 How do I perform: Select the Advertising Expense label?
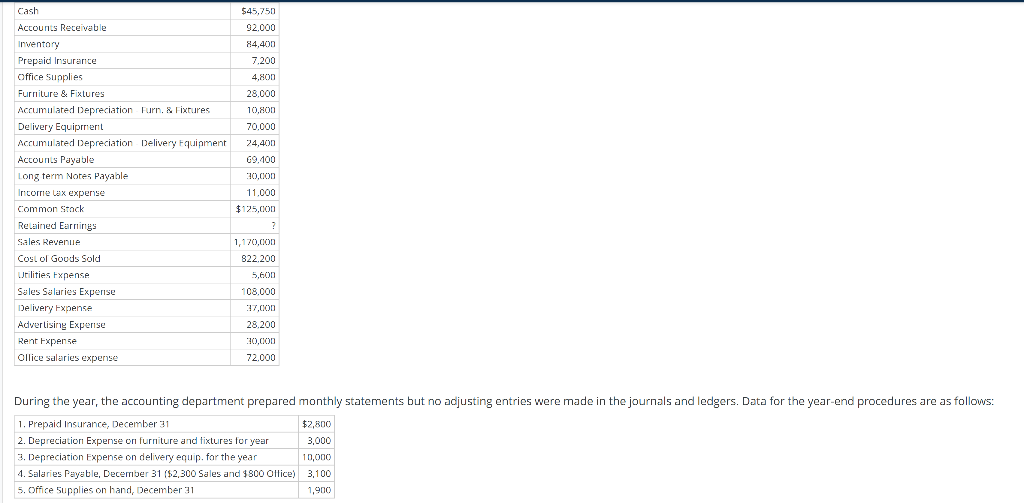pos(61,325)
